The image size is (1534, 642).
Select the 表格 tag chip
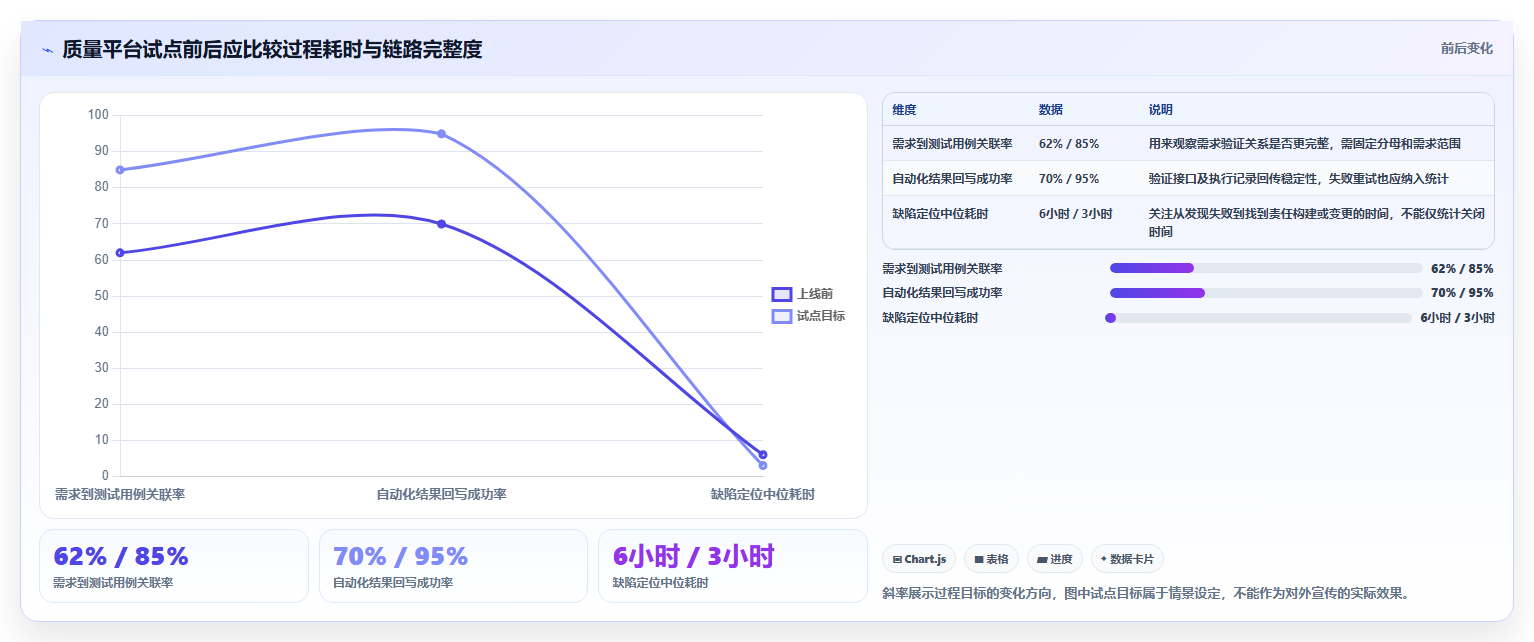[991, 559]
